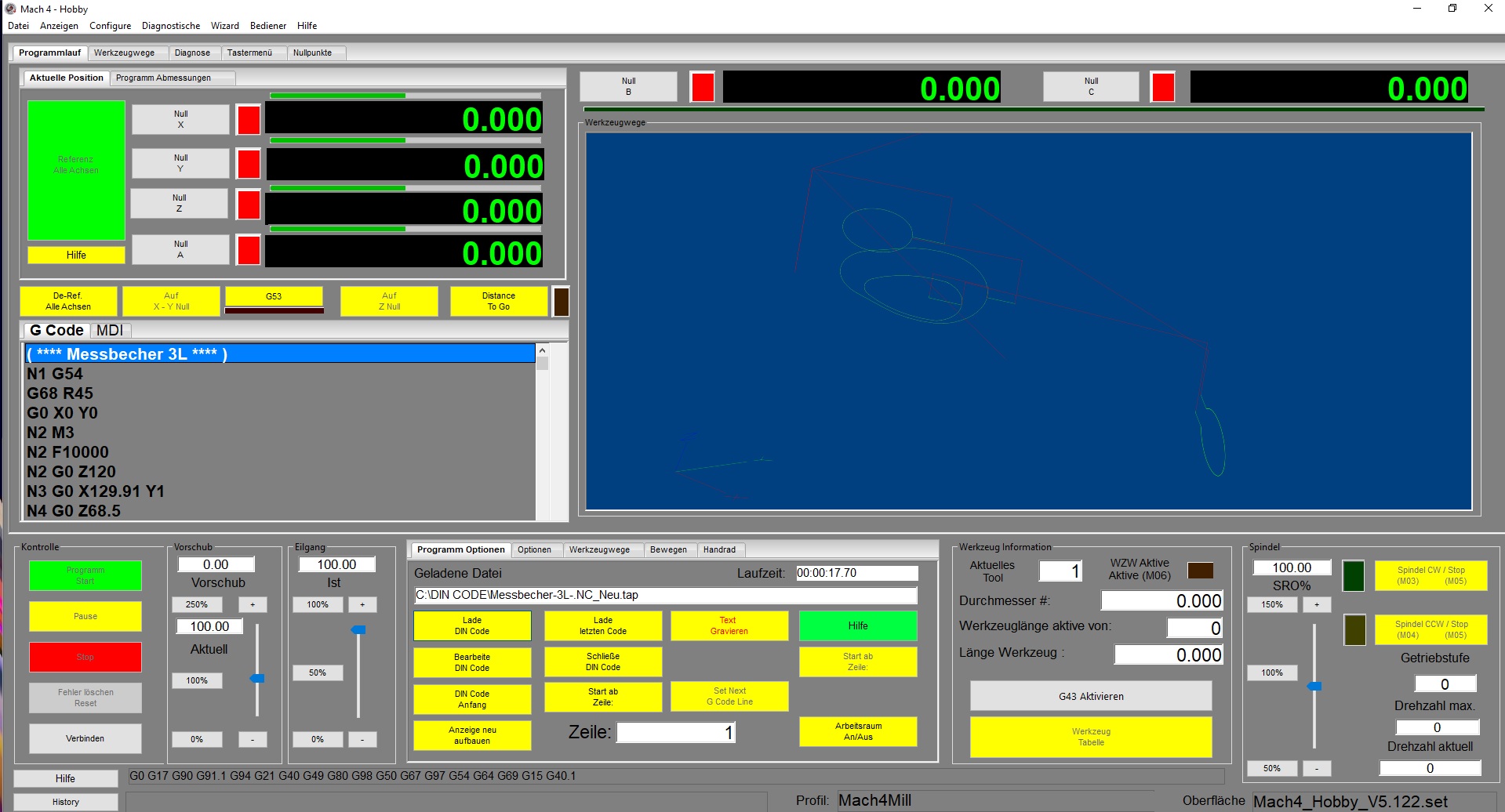Toggle Spindel CW / Stop (M03)
The image size is (1505, 812).
[x=1430, y=576]
